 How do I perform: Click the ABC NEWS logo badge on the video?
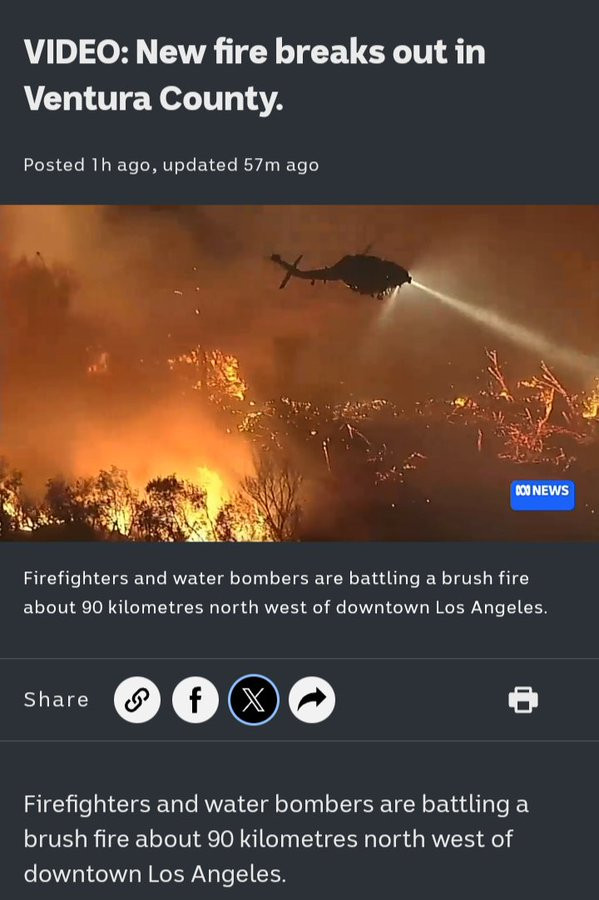542,495
